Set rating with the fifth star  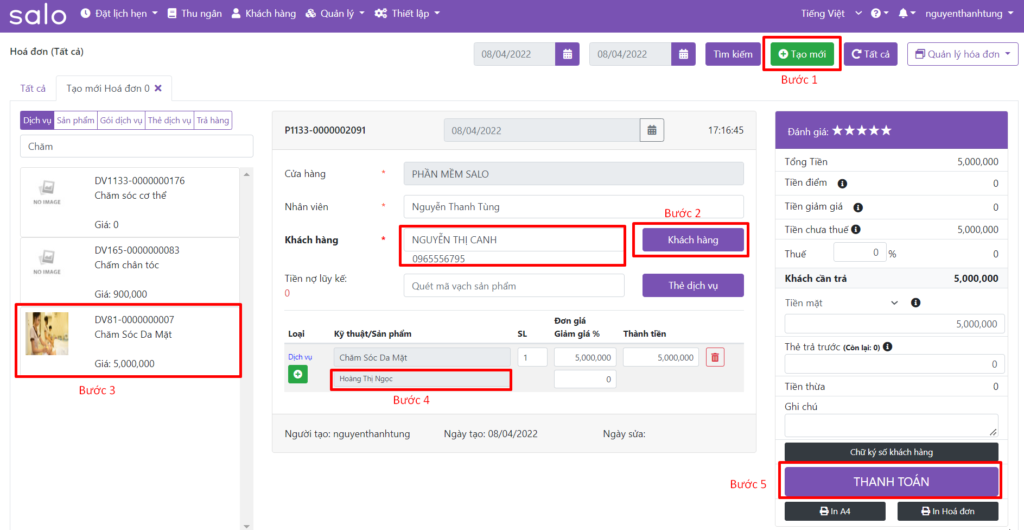tap(886, 131)
